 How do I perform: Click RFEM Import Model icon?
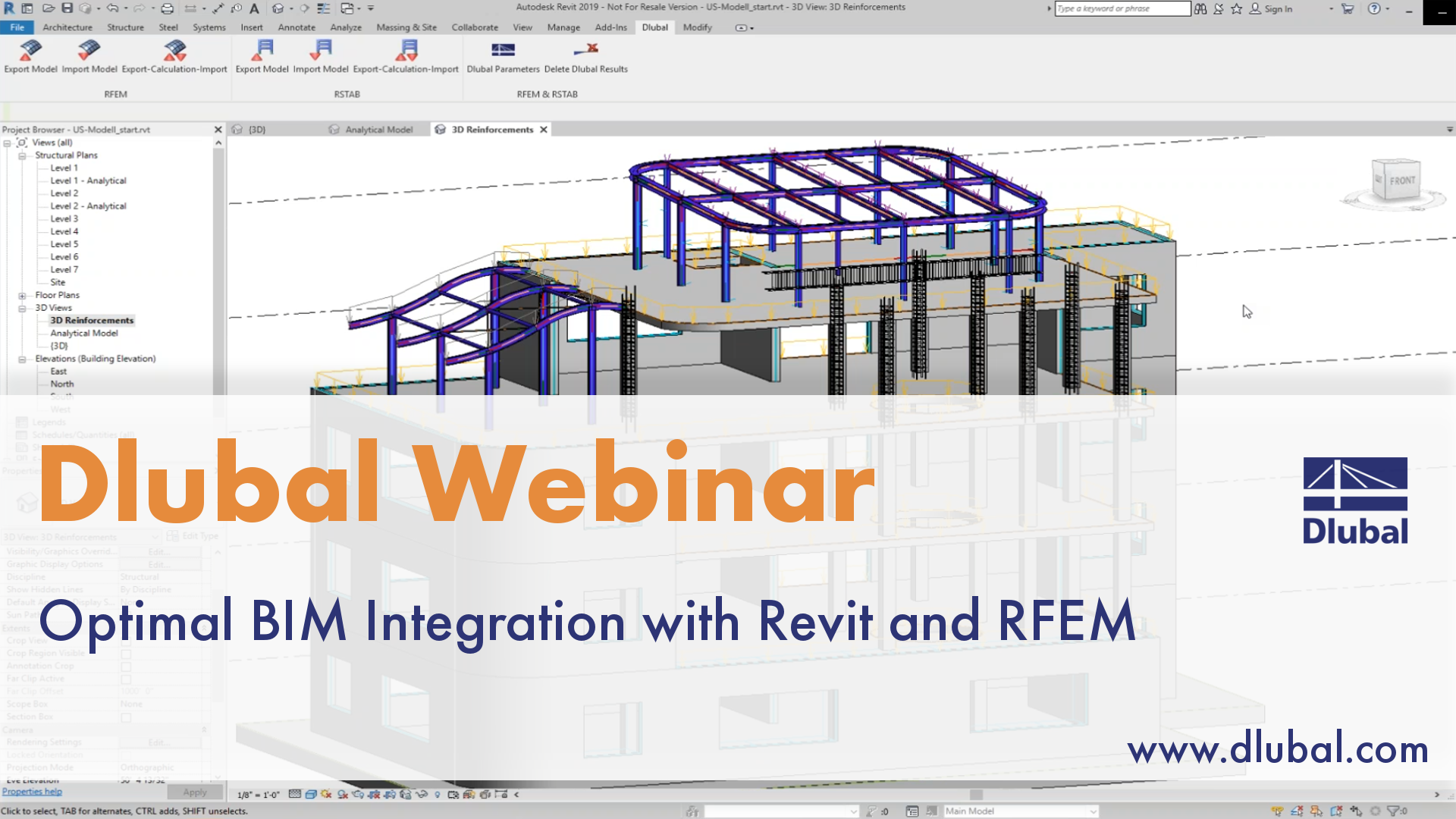89,50
